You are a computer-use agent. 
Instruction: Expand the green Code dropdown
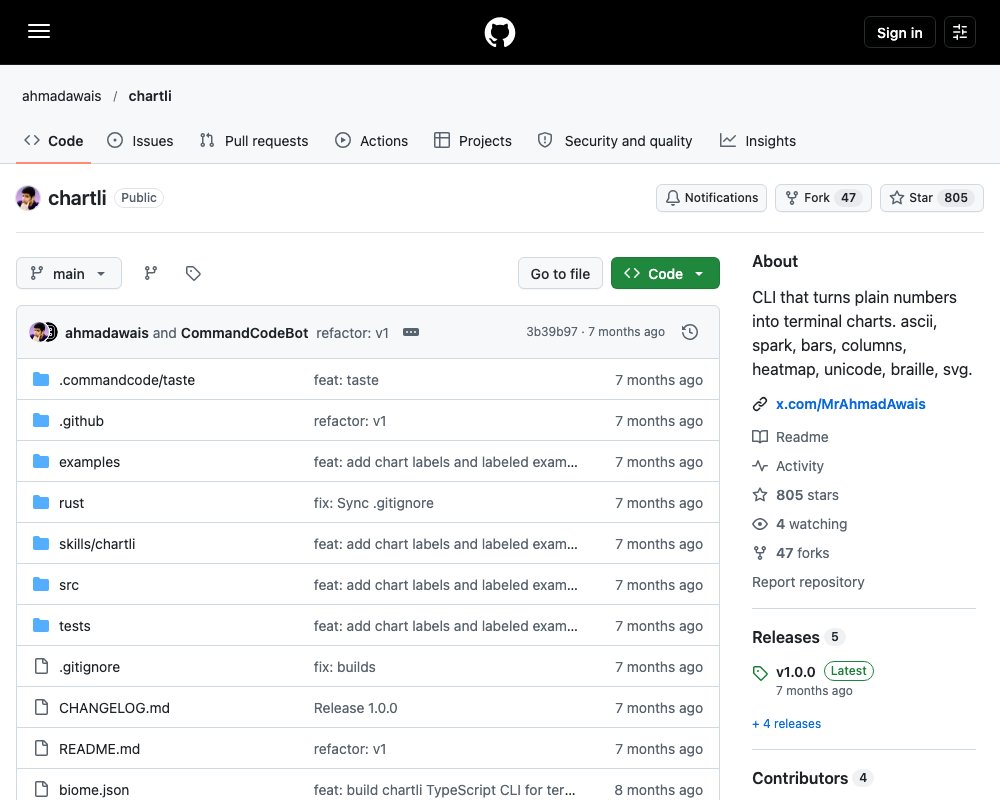pos(665,274)
